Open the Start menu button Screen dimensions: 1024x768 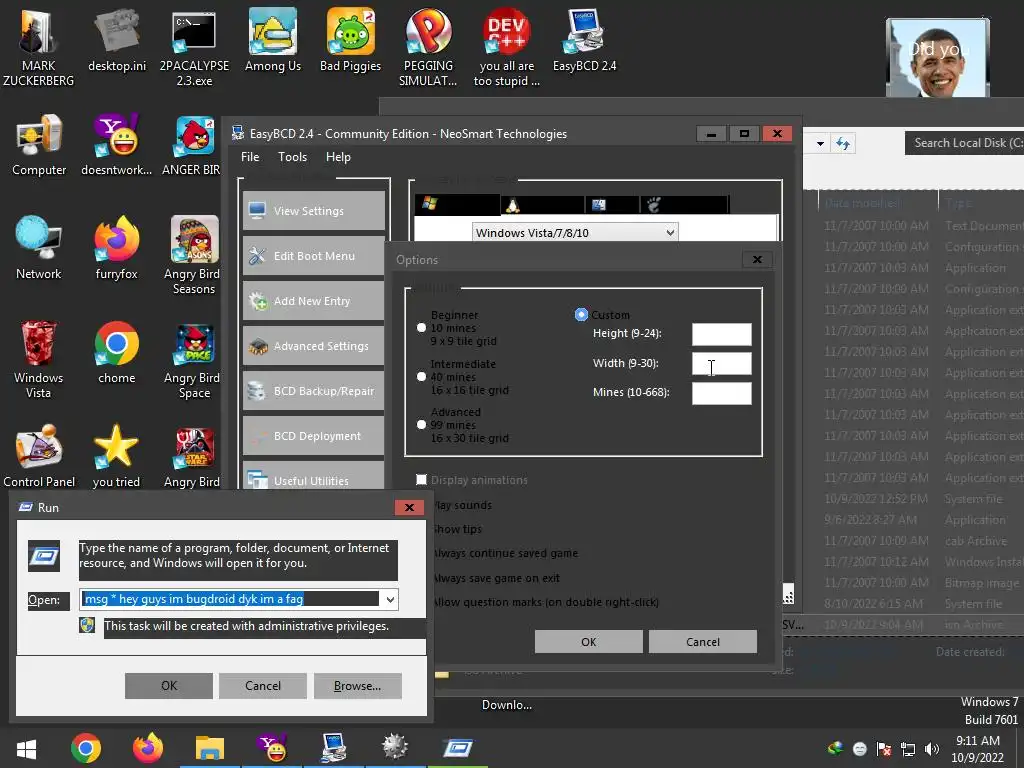(x=26, y=748)
